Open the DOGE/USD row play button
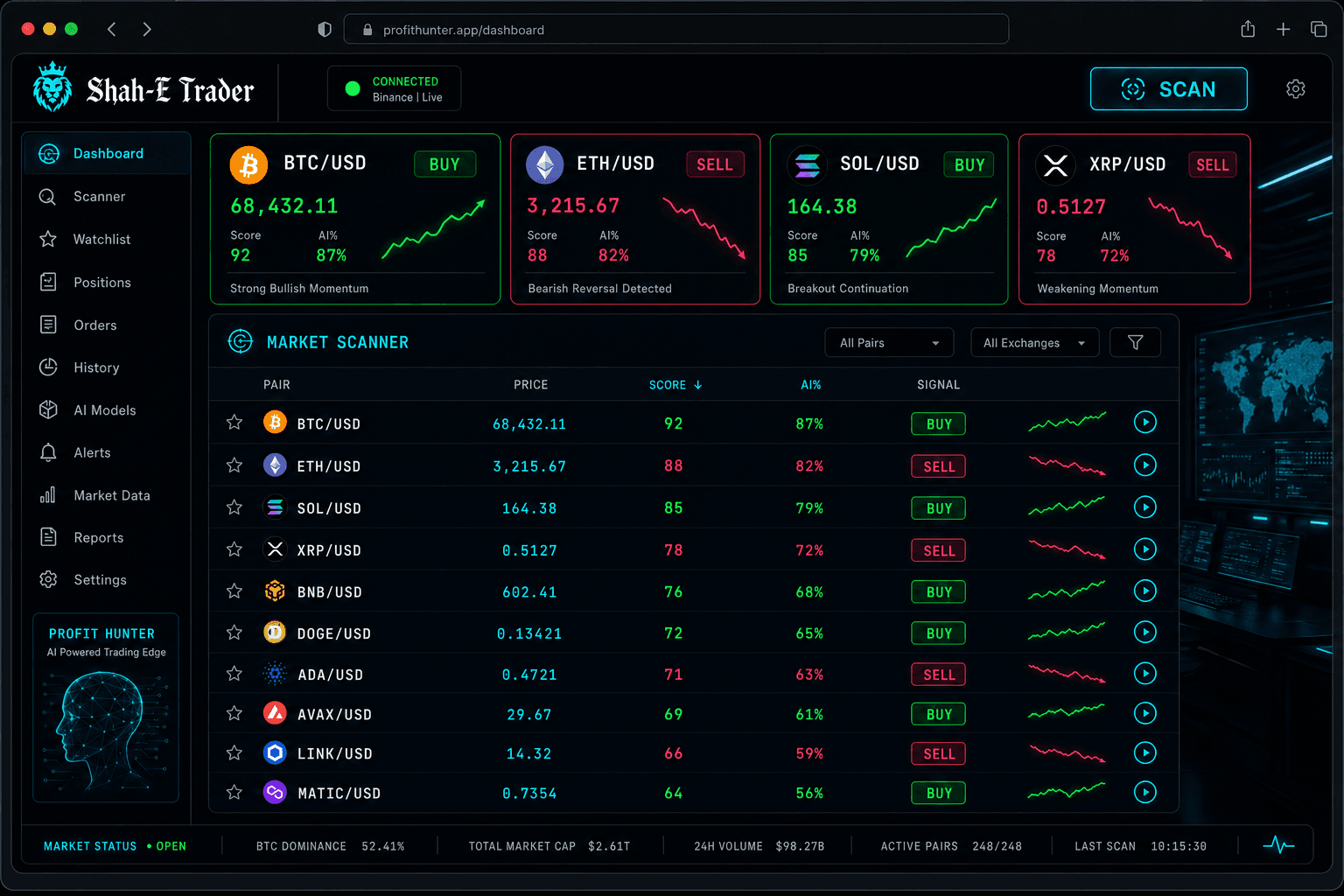 click(x=1144, y=632)
